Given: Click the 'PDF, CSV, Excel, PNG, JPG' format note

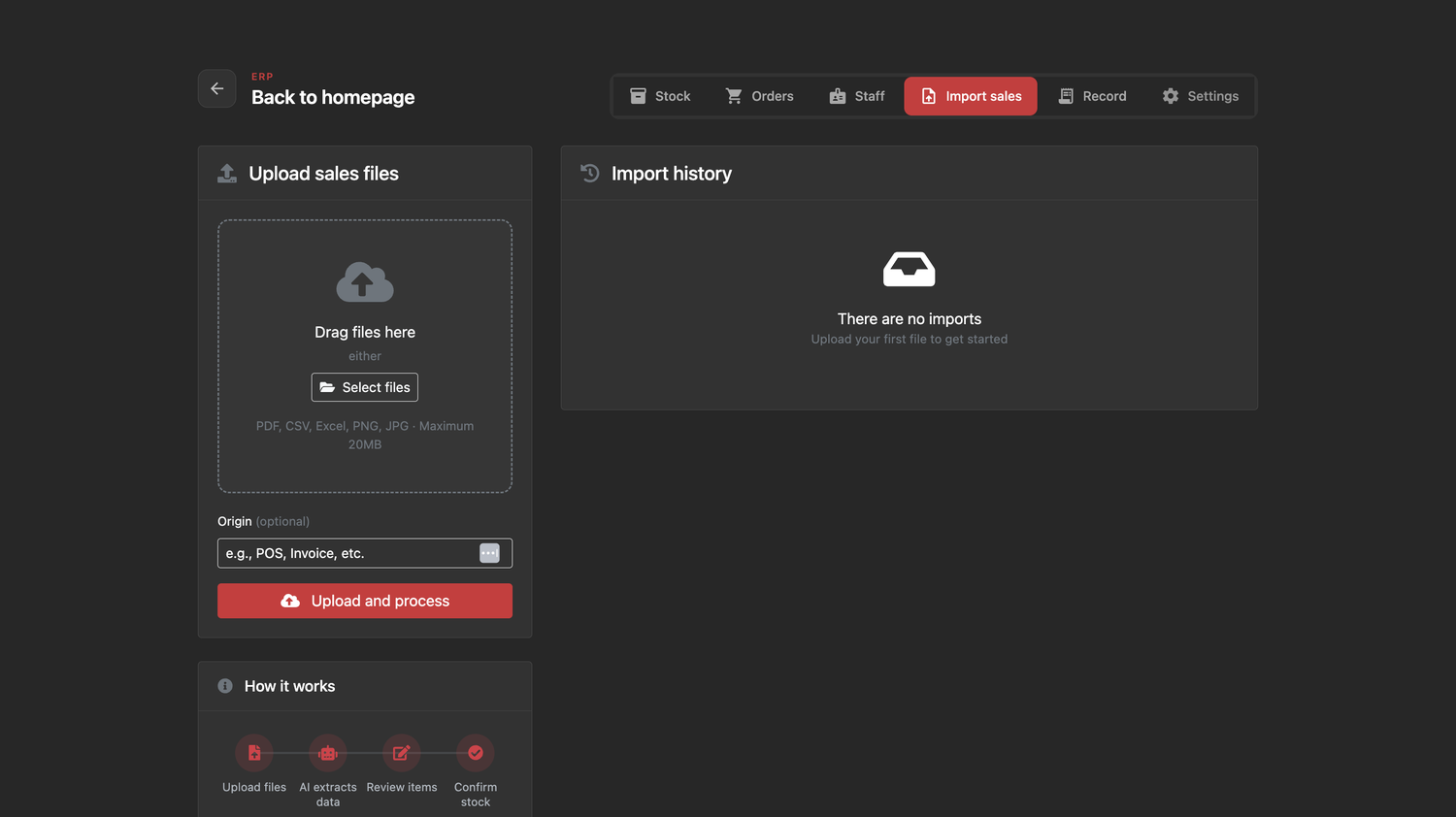Looking at the screenshot, I should pos(365,435).
